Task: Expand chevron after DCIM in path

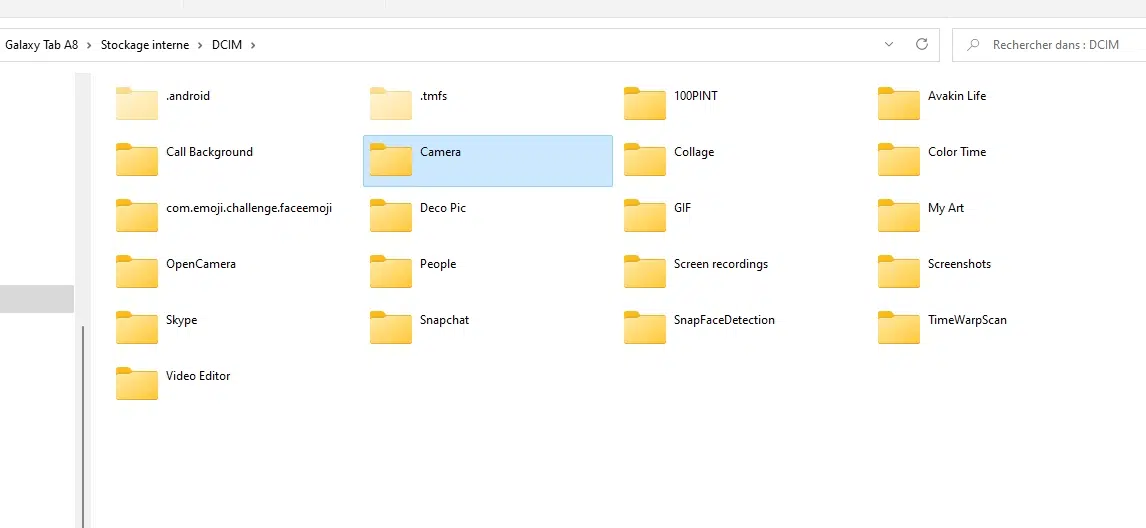Action: click(x=253, y=45)
